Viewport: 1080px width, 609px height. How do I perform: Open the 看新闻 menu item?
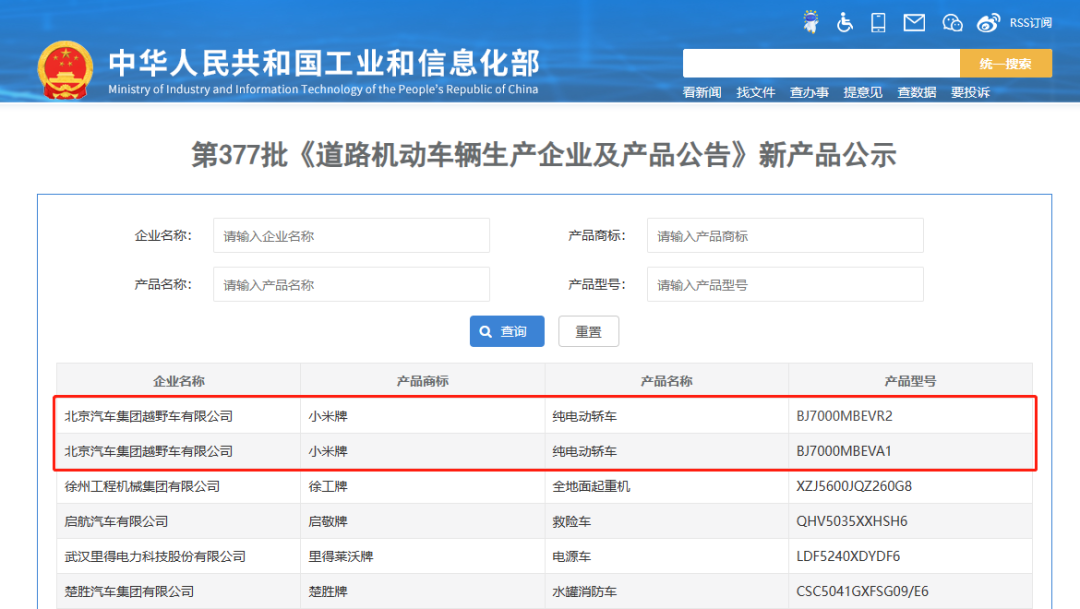[x=702, y=92]
